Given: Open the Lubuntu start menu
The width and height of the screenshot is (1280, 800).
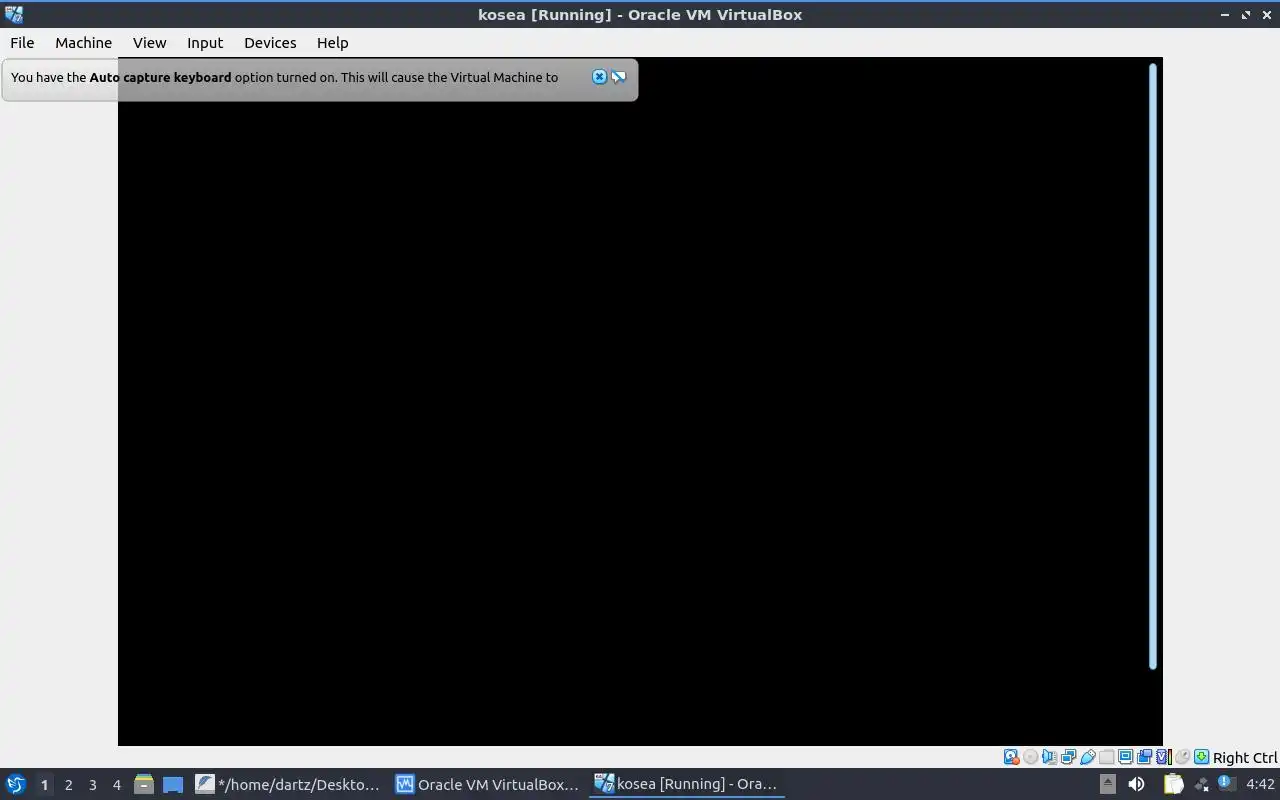Looking at the screenshot, I should point(15,784).
